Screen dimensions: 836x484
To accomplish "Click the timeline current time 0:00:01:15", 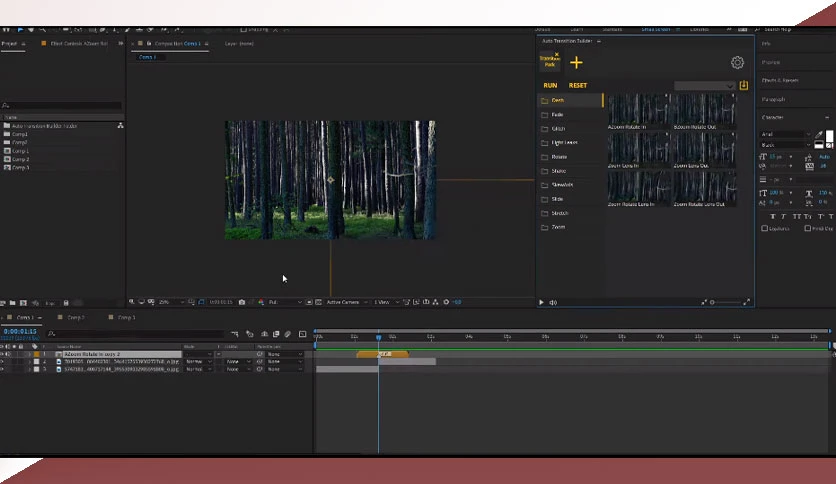I will tap(20, 331).
